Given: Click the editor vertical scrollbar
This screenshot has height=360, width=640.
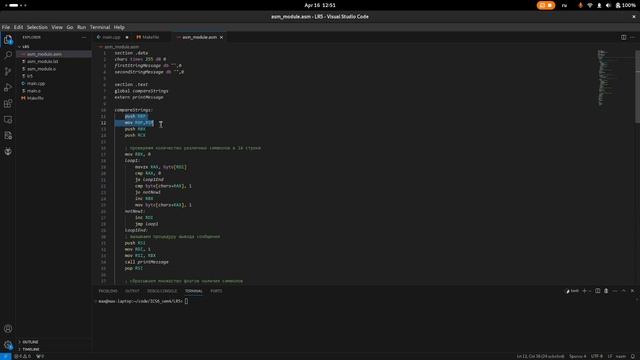Looking at the screenshot, I should point(638,87).
